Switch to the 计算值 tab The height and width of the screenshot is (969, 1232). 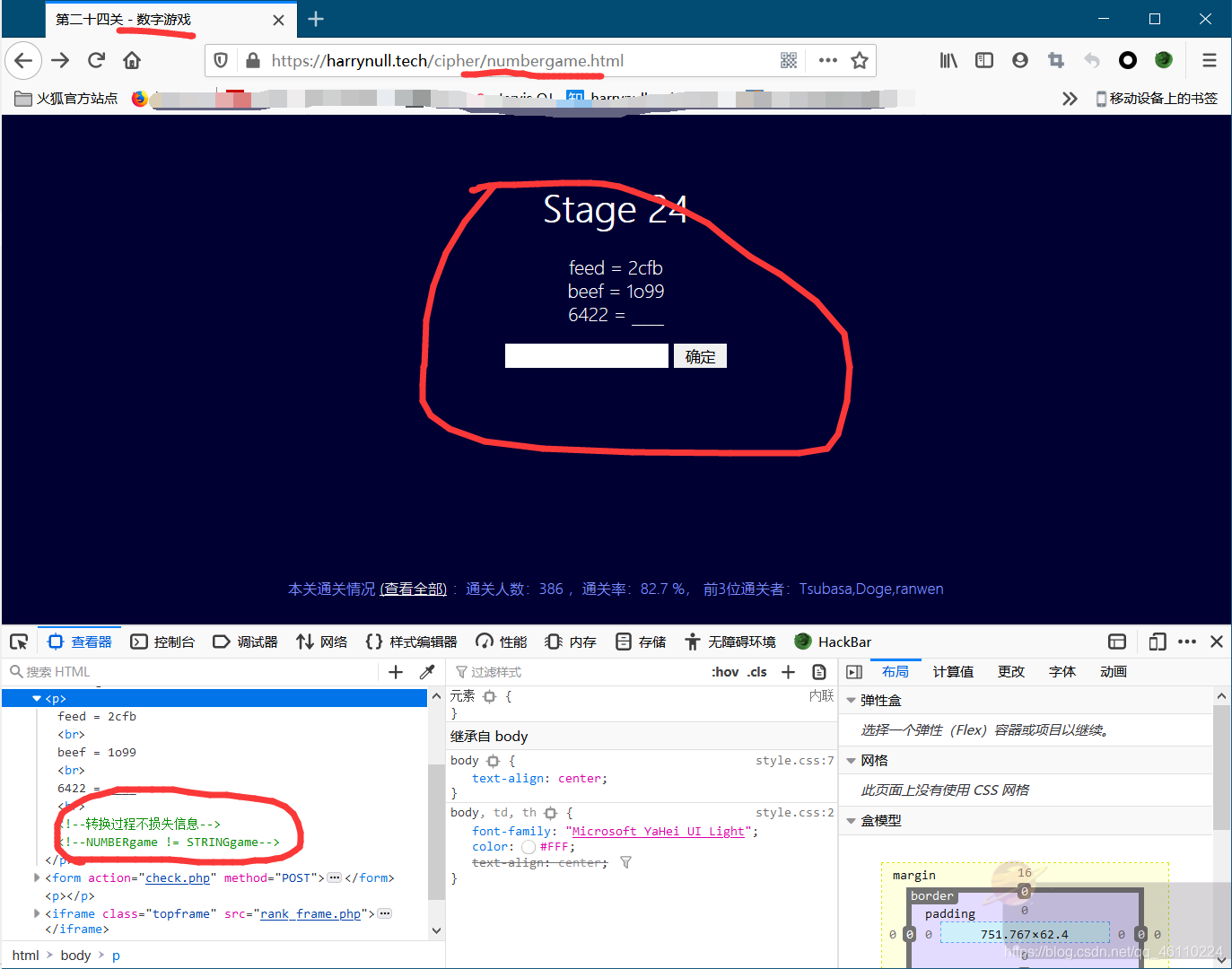tap(953, 672)
